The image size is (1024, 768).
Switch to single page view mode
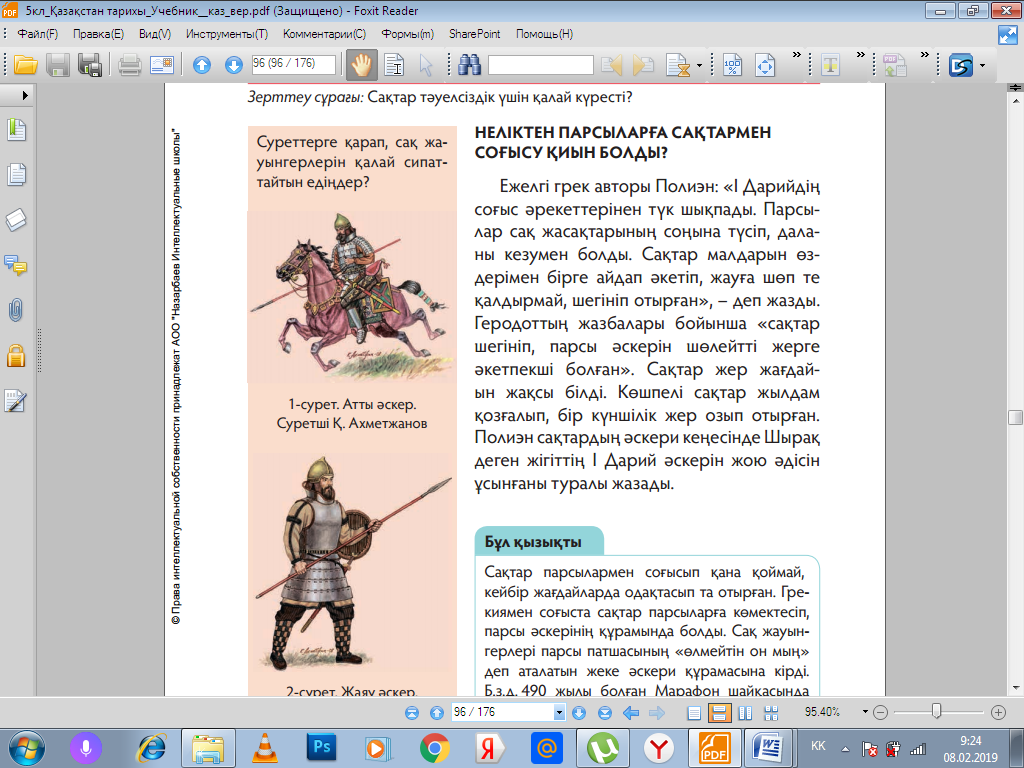point(695,713)
